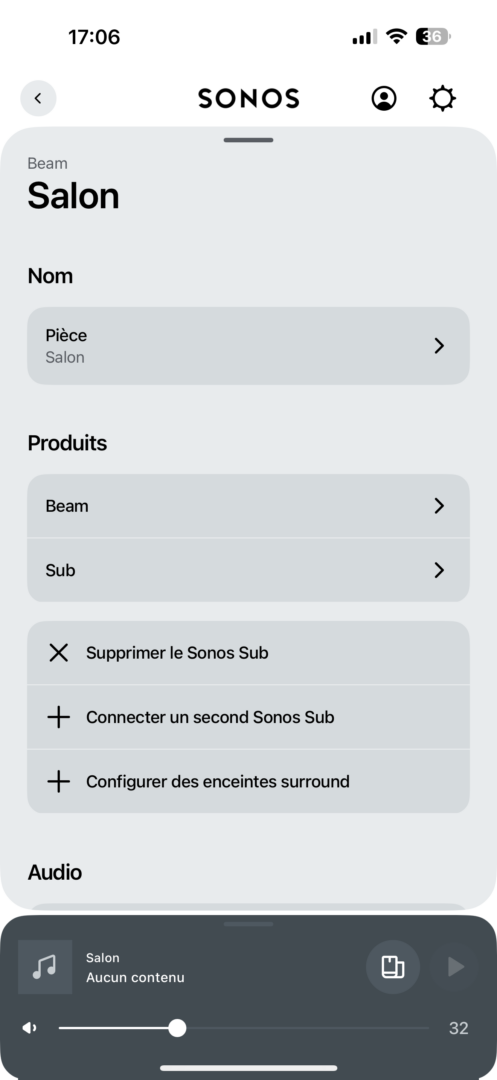Select Supprimer le Sonos Sub
The width and height of the screenshot is (497, 1080).
[248, 653]
